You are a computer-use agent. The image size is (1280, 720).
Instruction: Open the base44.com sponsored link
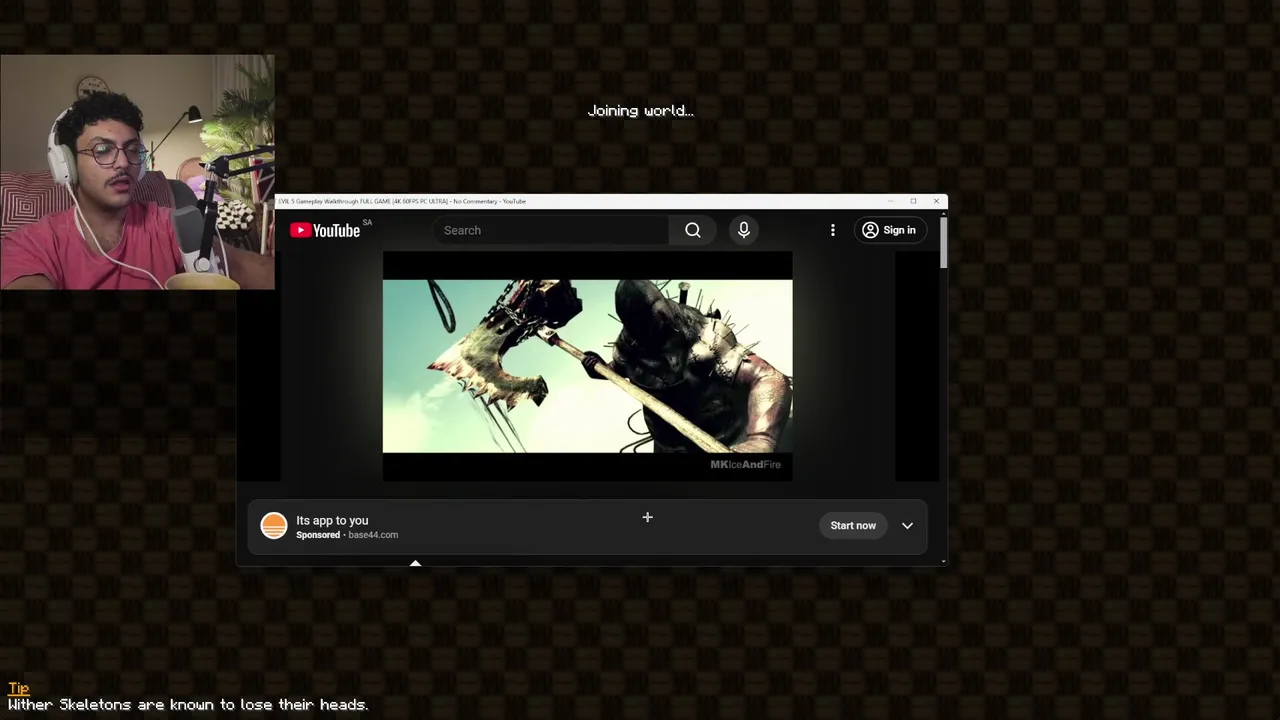(373, 535)
